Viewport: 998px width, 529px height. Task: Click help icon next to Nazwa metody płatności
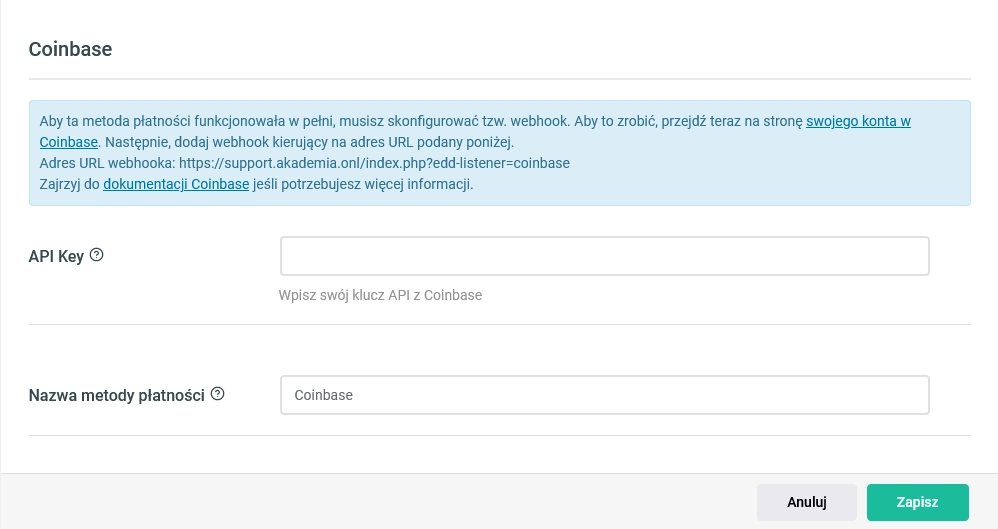click(217, 394)
